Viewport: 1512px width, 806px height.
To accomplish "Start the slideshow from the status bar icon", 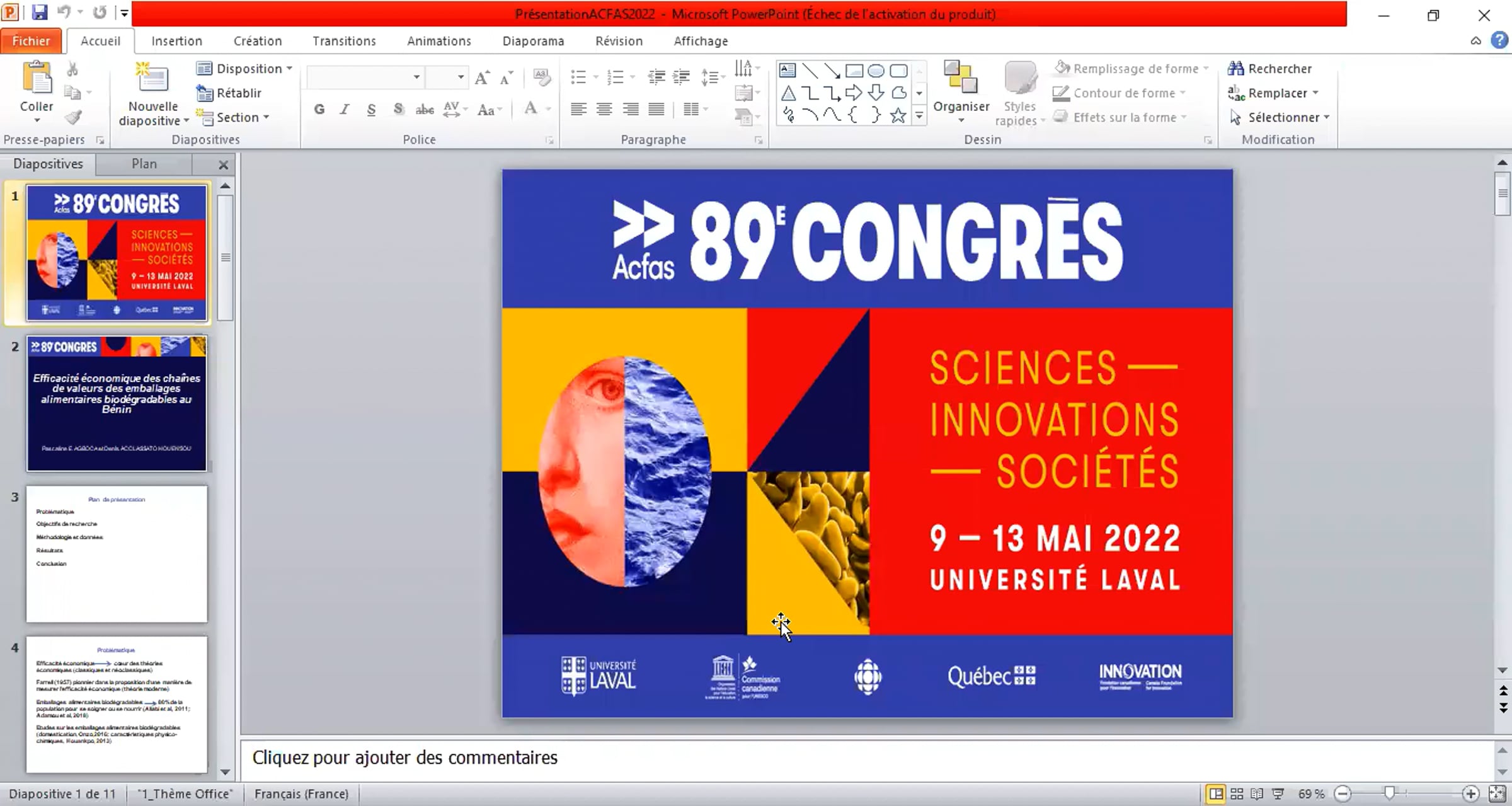I will click(x=1278, y=794).
